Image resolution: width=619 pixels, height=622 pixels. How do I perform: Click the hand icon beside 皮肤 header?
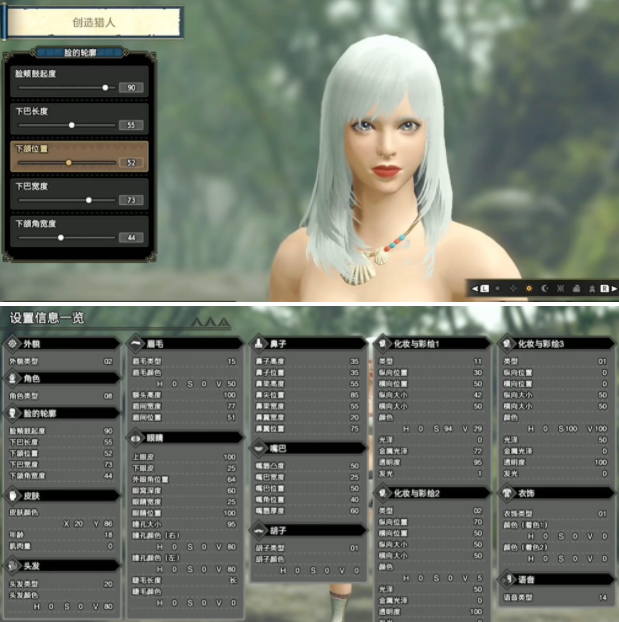coord(13,495)
